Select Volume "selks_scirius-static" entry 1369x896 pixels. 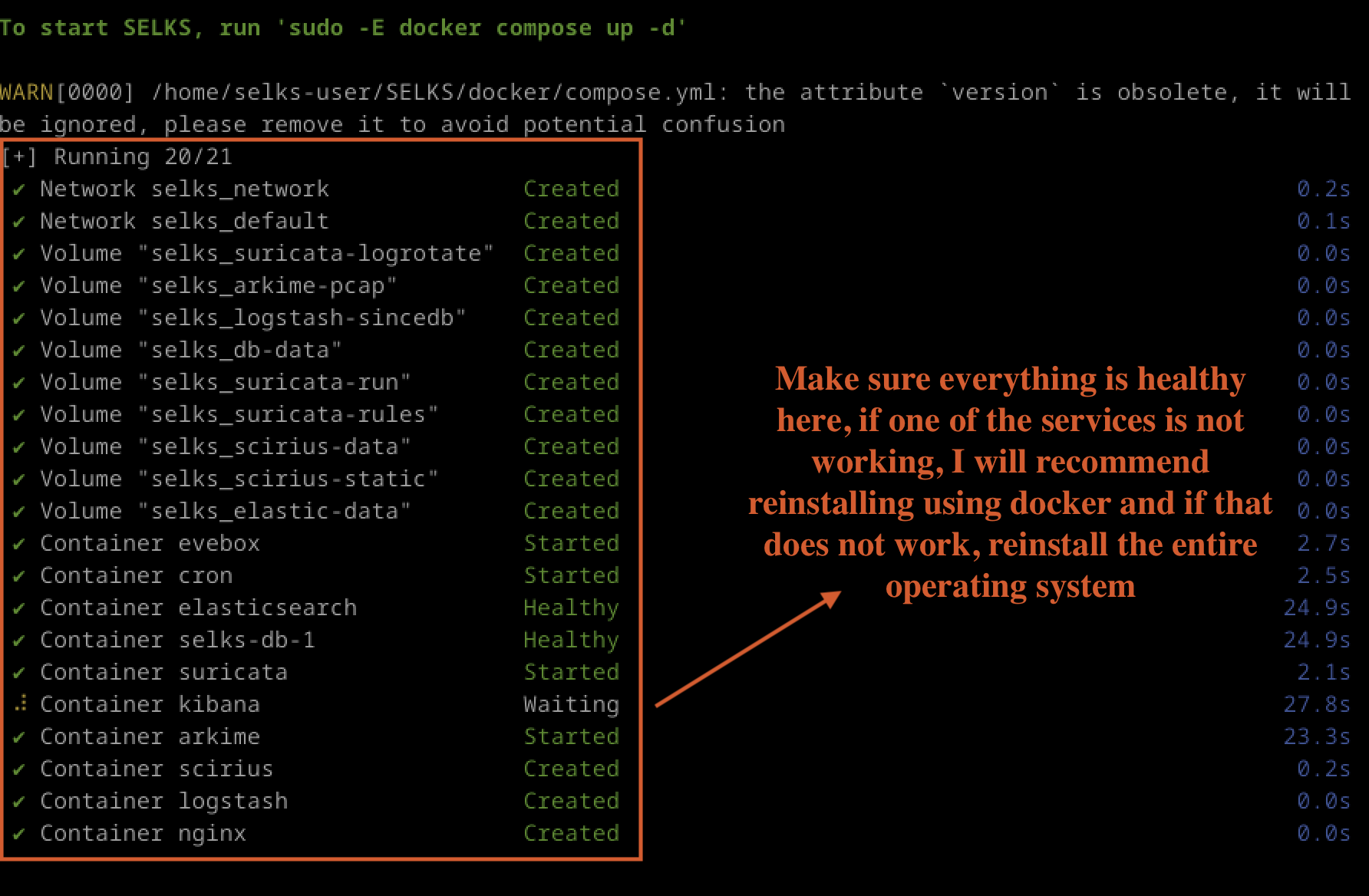click(x=239, y=479)
